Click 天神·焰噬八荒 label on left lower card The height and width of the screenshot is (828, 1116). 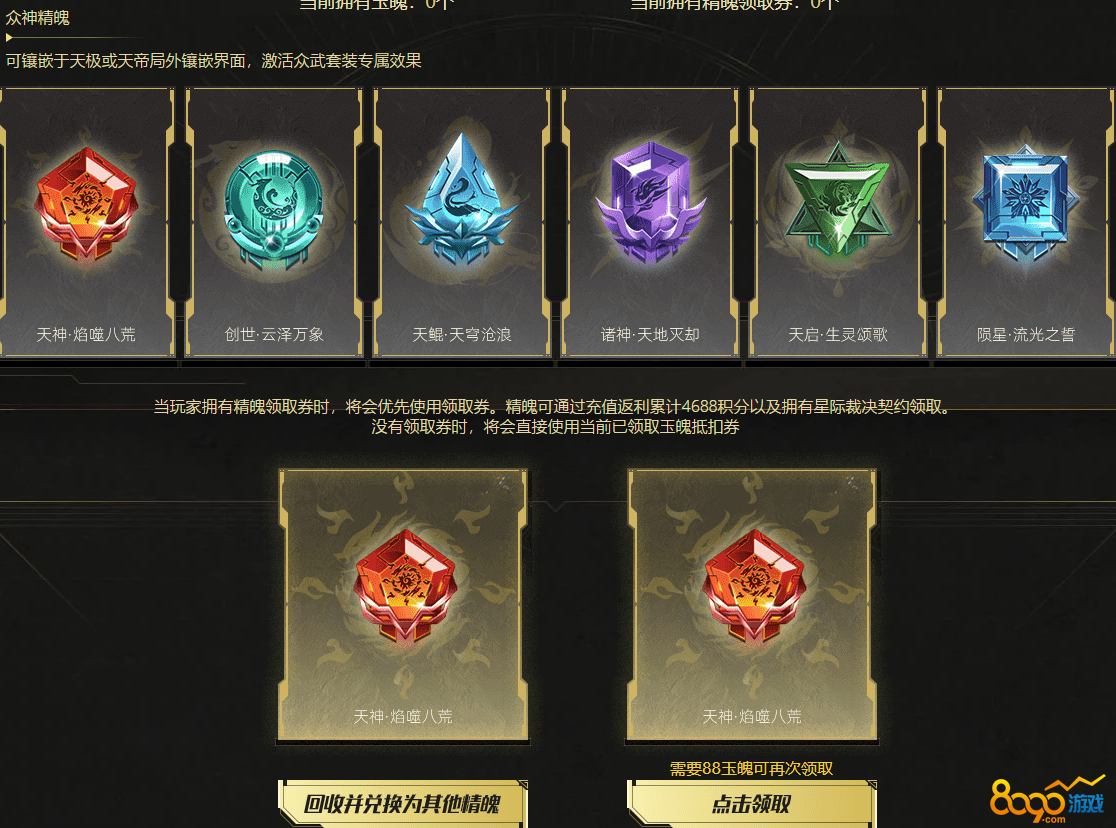point(403,716)
